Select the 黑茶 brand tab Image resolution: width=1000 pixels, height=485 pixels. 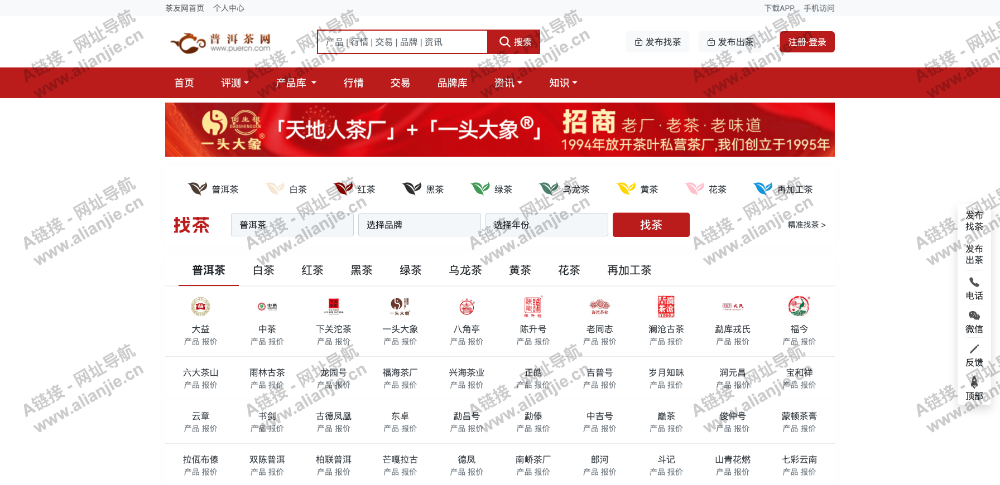362,270
